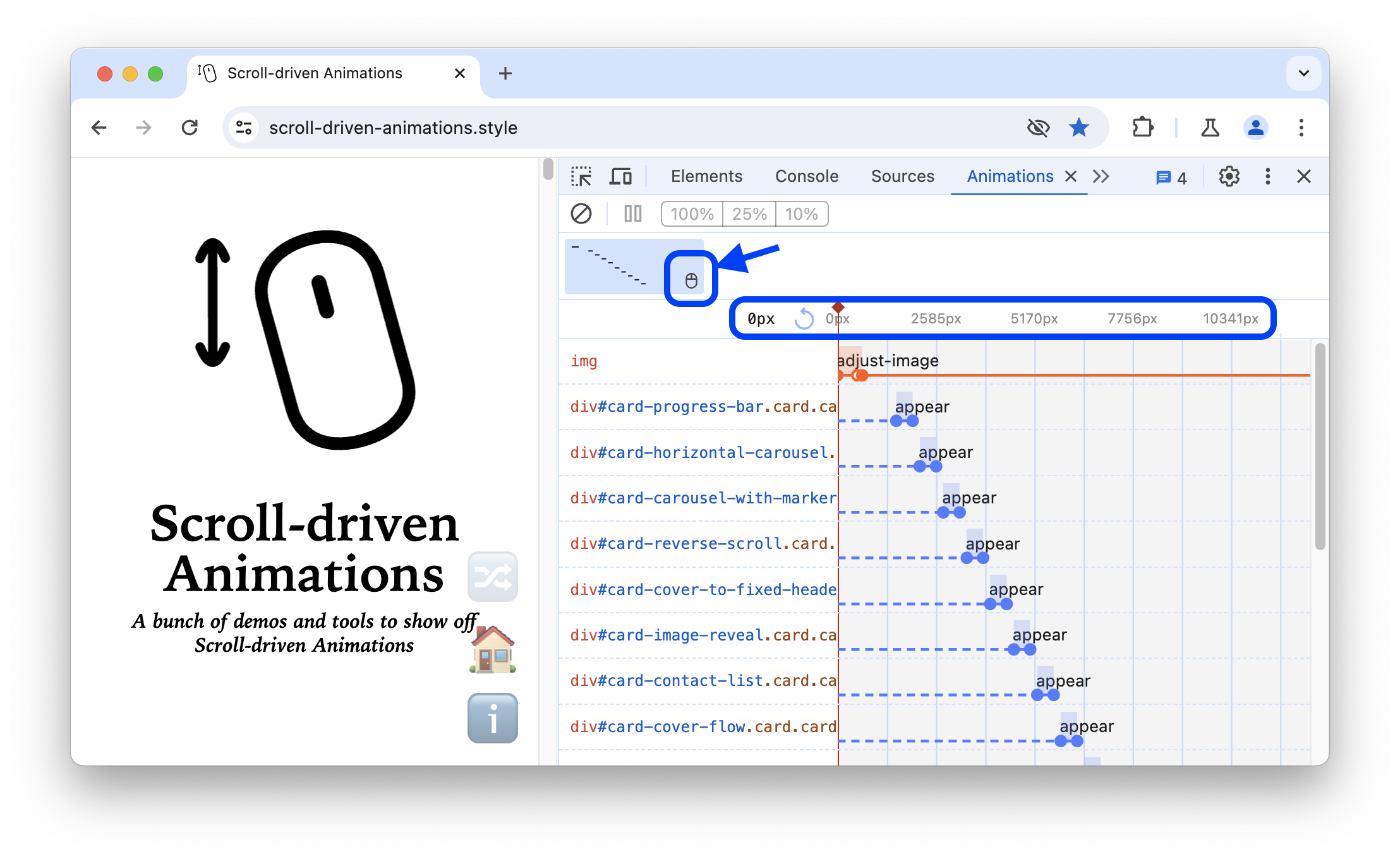Screen dimensions: 1400x859
Task: Click the inspect element picker icon
Action: tap(580, 176)
